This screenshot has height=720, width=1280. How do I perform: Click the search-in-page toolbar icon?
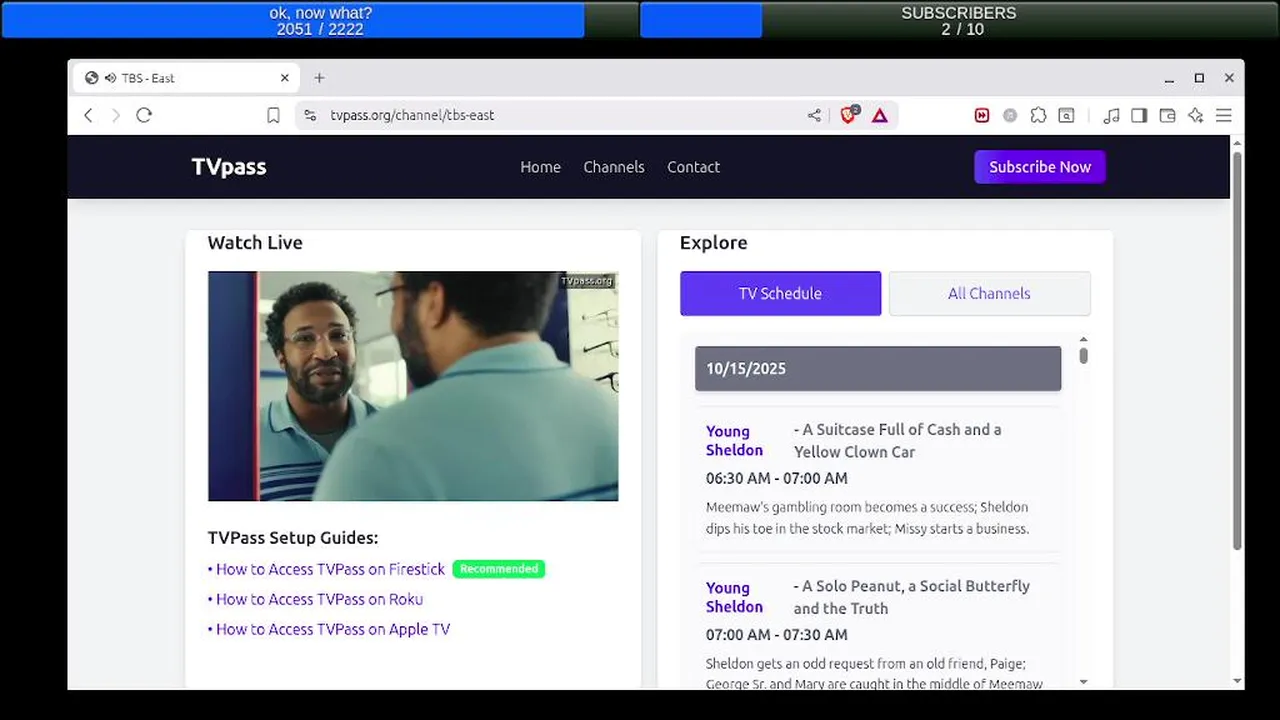click(1067, 116)
